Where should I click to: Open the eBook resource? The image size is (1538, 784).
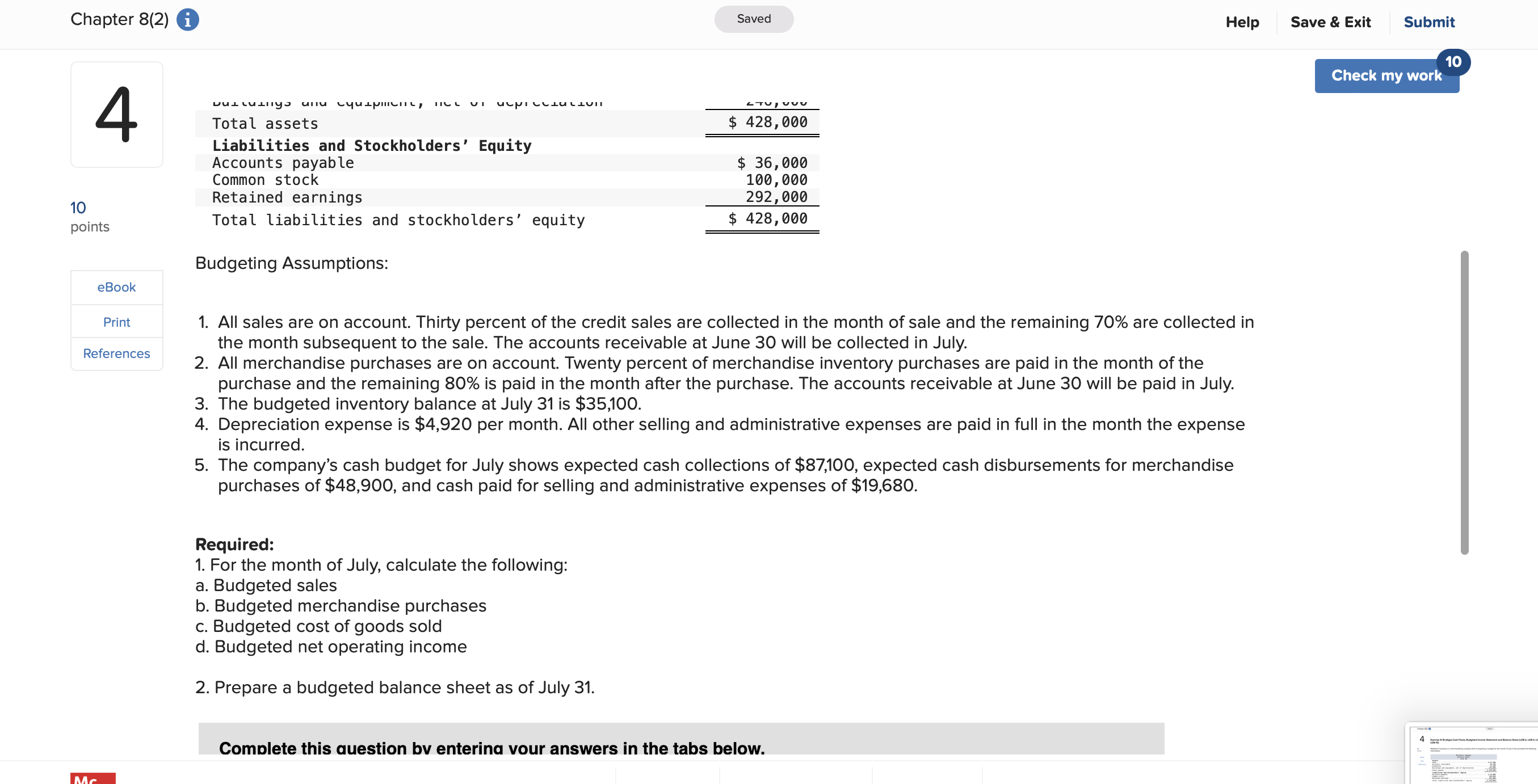(x=116, y=287)
